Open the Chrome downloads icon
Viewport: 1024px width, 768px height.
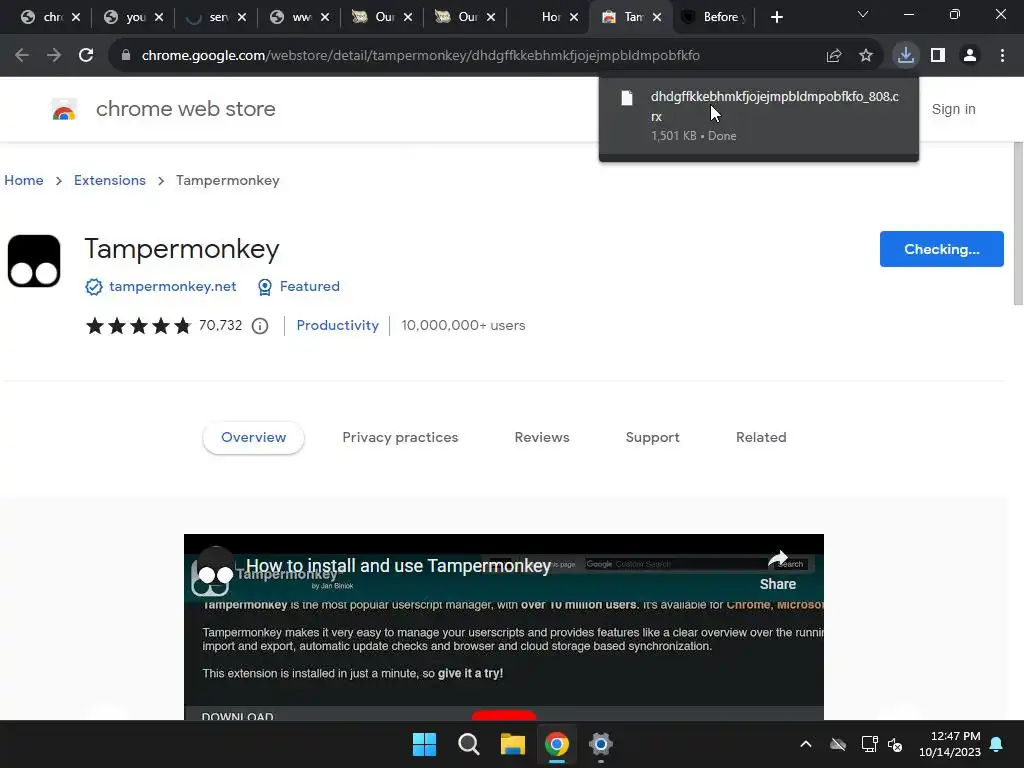coord(906,56)
